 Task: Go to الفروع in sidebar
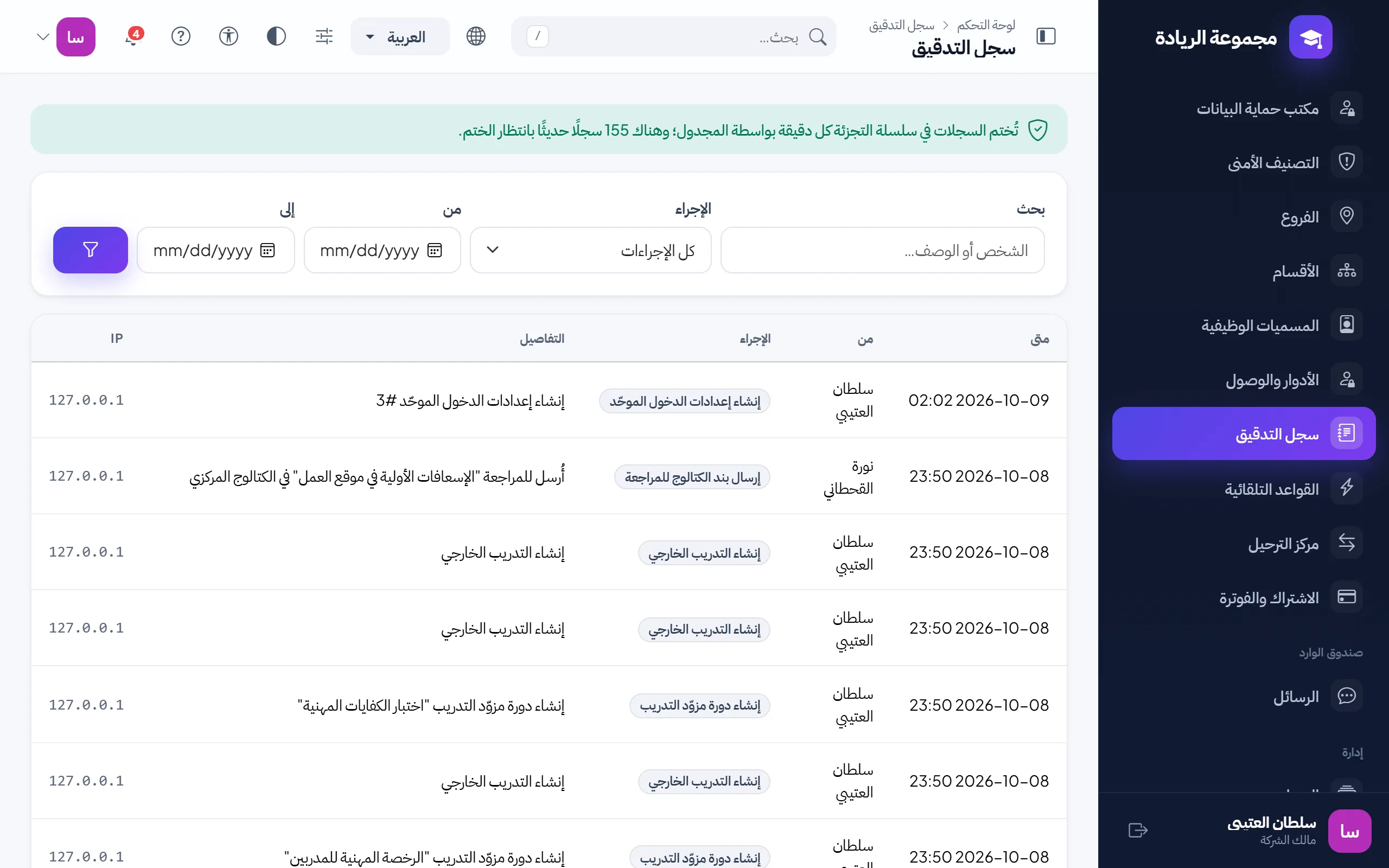pos(1244,216)
